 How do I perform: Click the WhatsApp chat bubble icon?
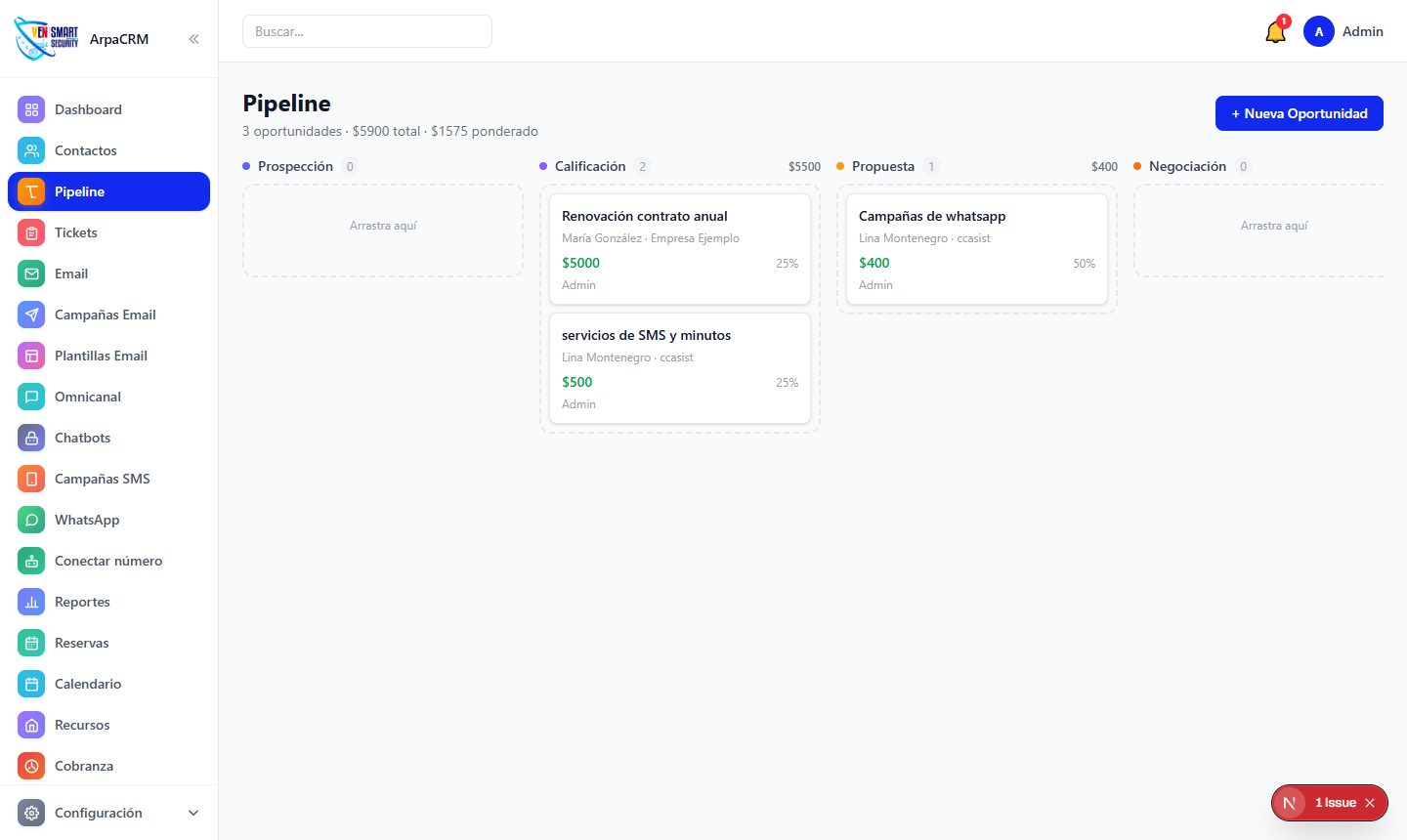[31, 520]
